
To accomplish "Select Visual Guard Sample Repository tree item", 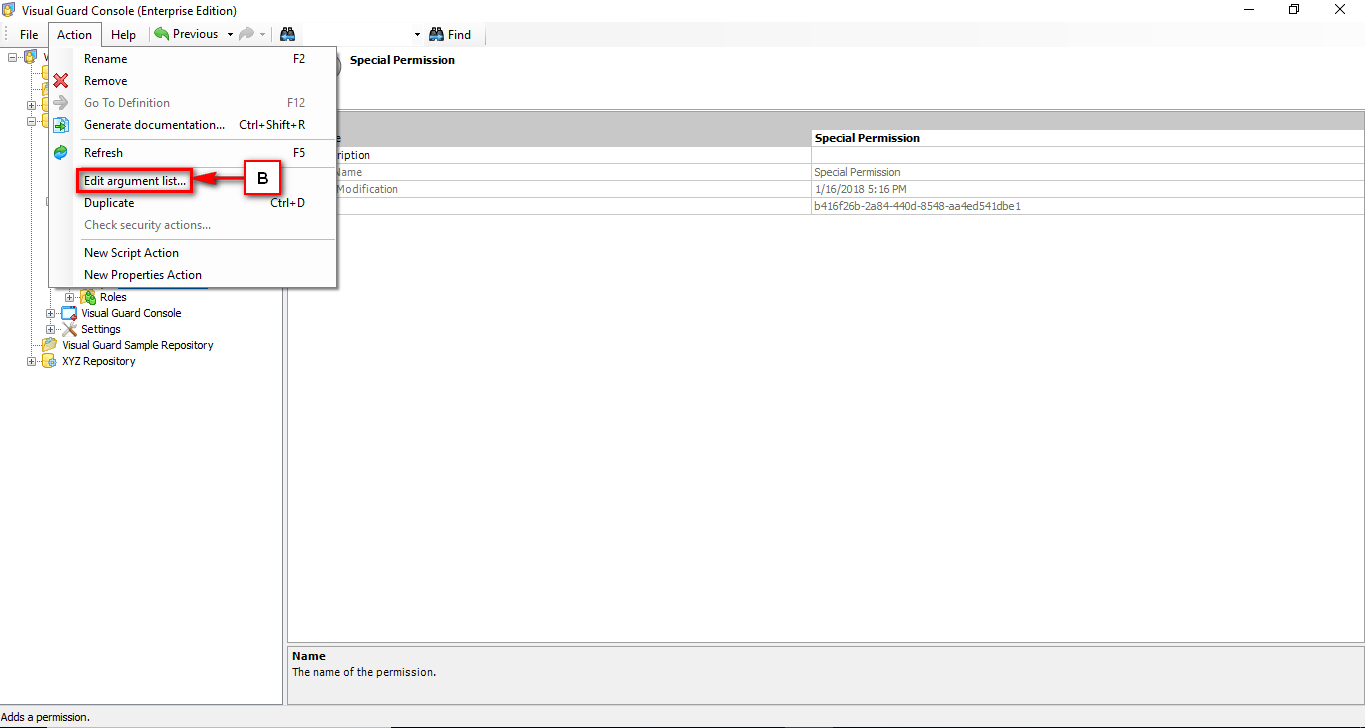I will pos(137,345).
